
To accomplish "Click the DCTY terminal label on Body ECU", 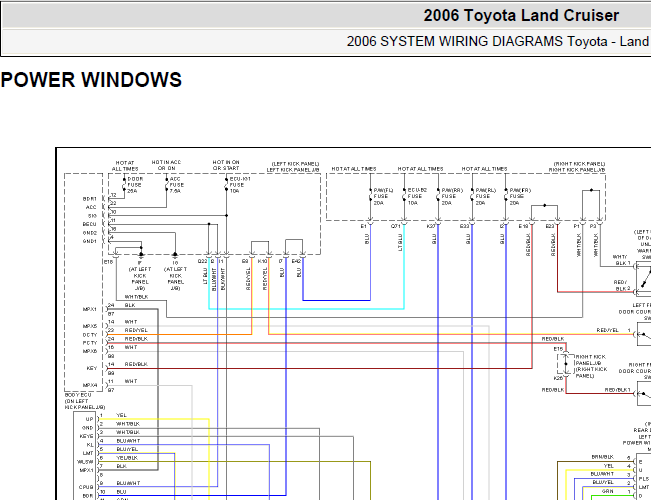I will pyautogui.click(x=90, y=335).
